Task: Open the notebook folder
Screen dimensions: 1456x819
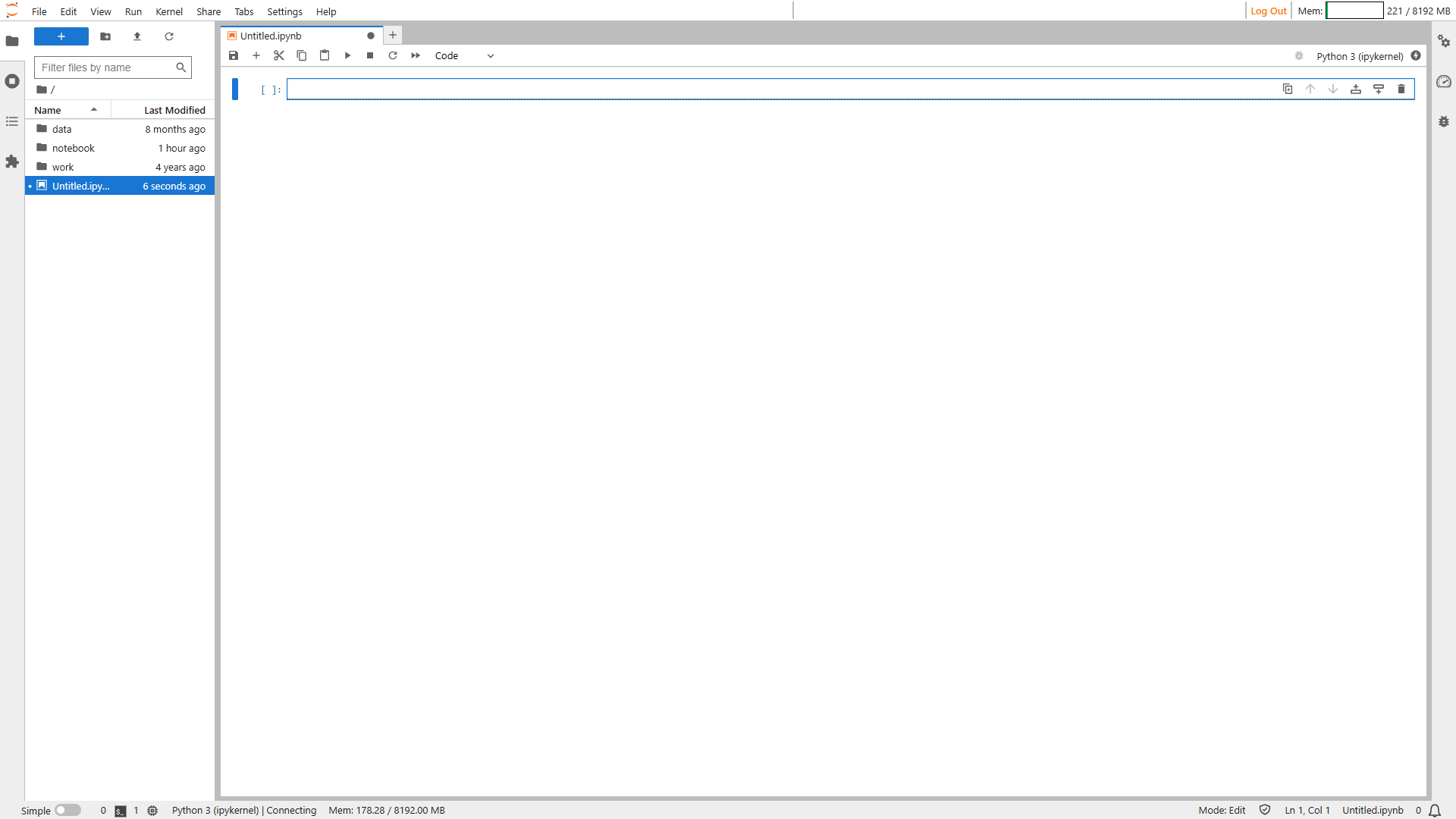Action: (120, 148)
